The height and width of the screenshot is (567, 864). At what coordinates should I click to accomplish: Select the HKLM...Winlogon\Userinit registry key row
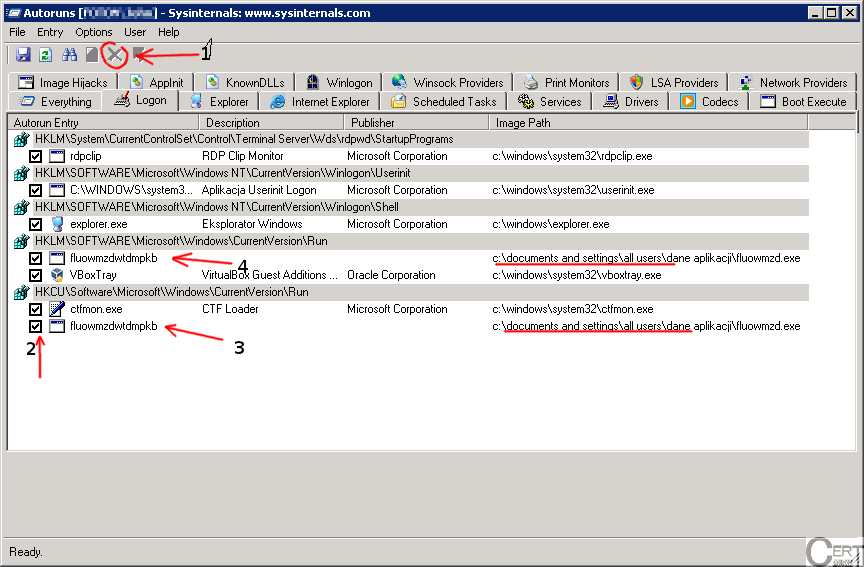click(x=409, y=174)
